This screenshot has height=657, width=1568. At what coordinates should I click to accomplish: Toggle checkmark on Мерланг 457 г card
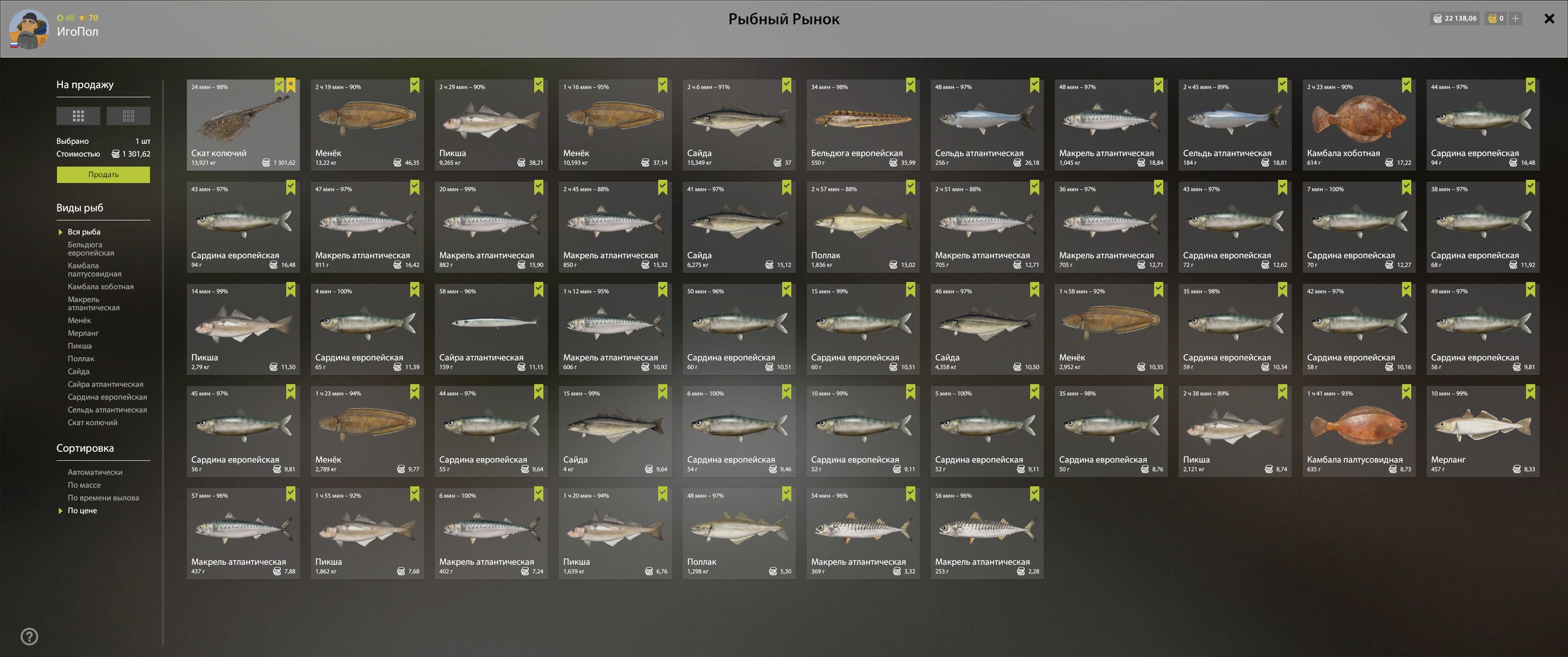[1530, 392]
